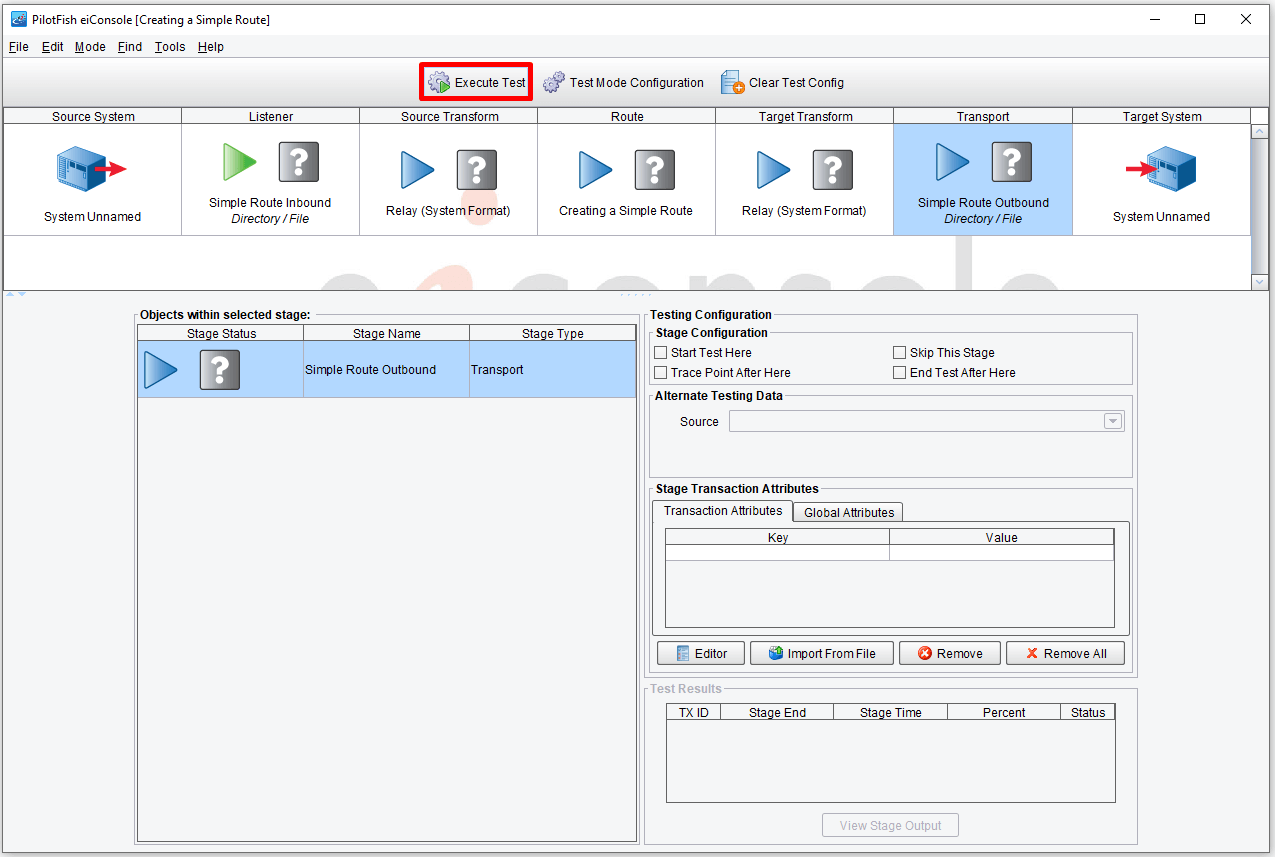The height and width of the screenshot is (857, 1275).
Task: Click the Remove attribute button
Action: 950,653
